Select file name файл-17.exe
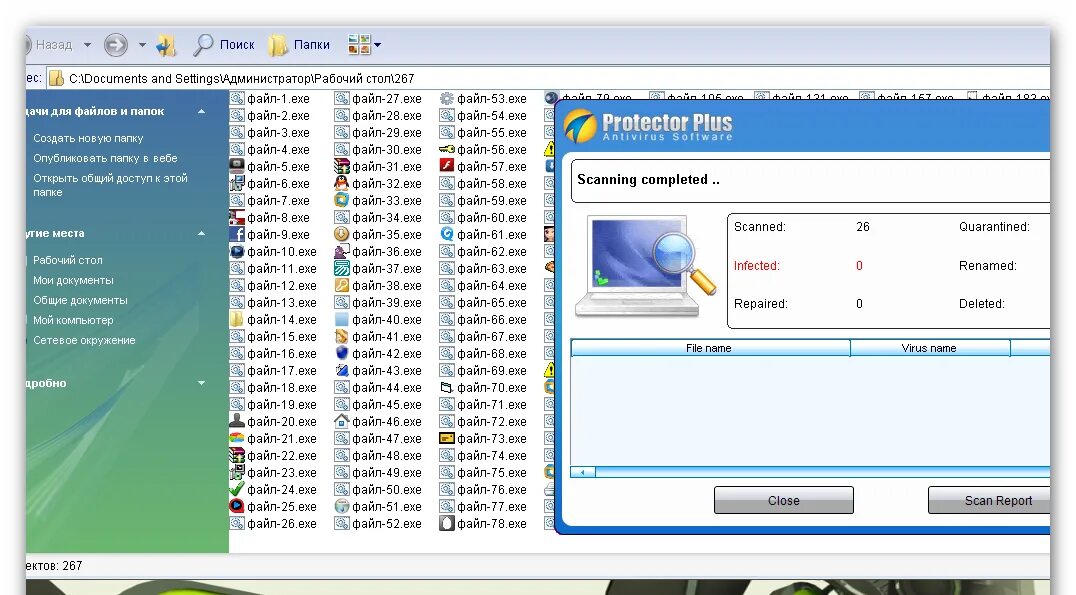Image resolution: width=1076 pixels, height=595 pixels. 282,371
